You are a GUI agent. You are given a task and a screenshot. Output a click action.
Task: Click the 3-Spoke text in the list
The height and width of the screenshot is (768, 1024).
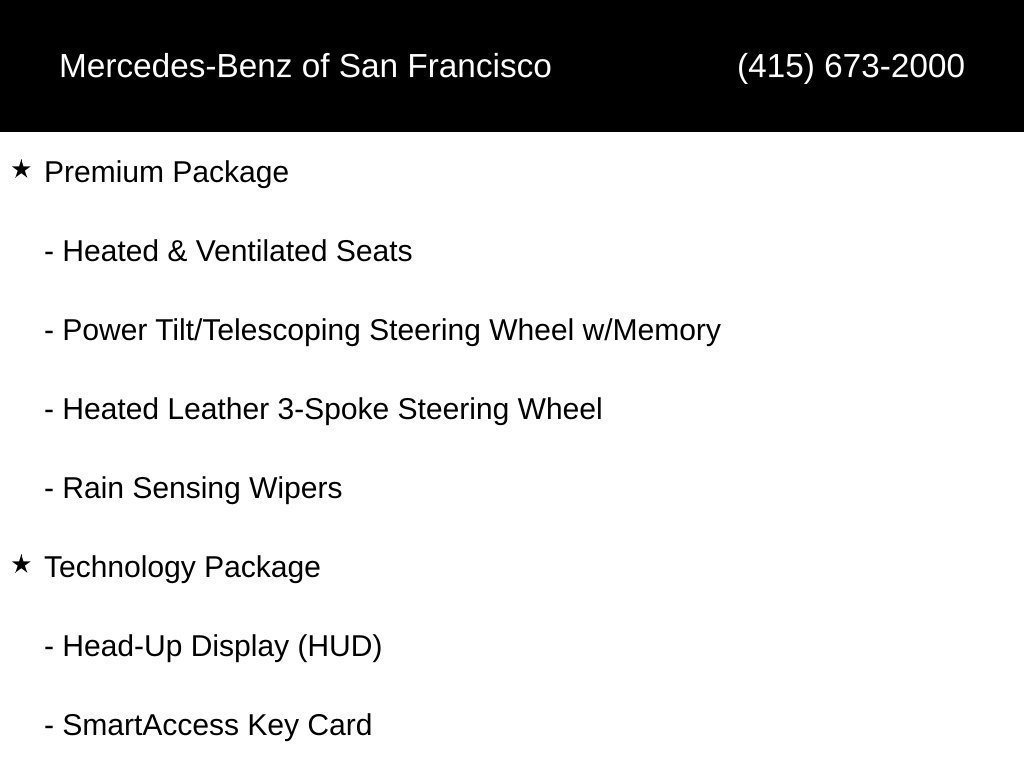click(333, 410)
